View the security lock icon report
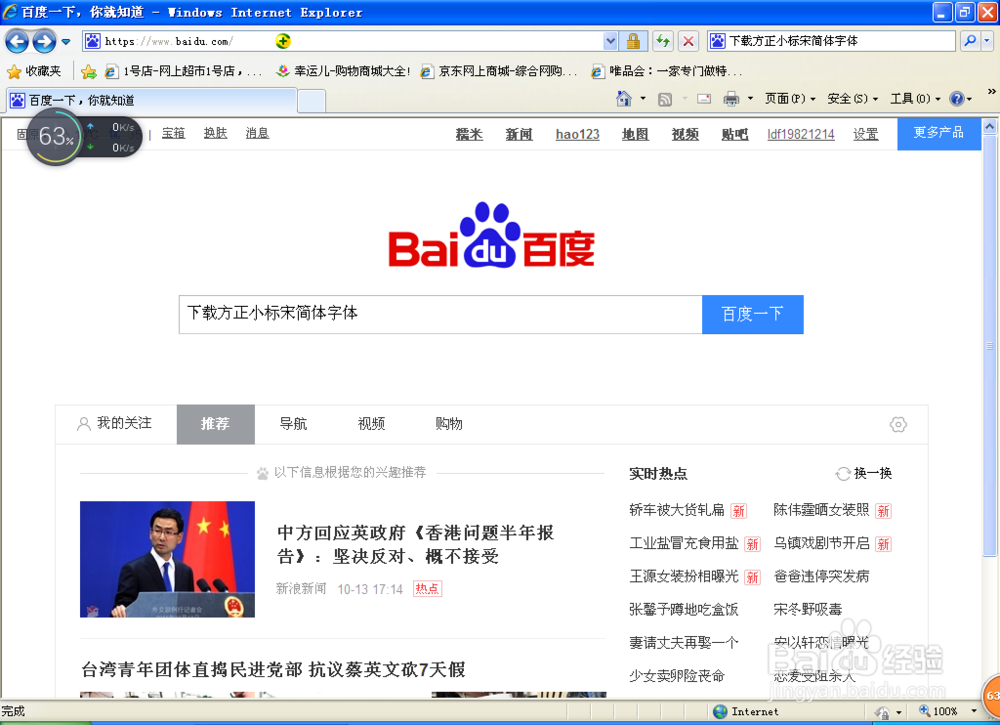This screenshot has height=725, width=1000. (633, 41)
